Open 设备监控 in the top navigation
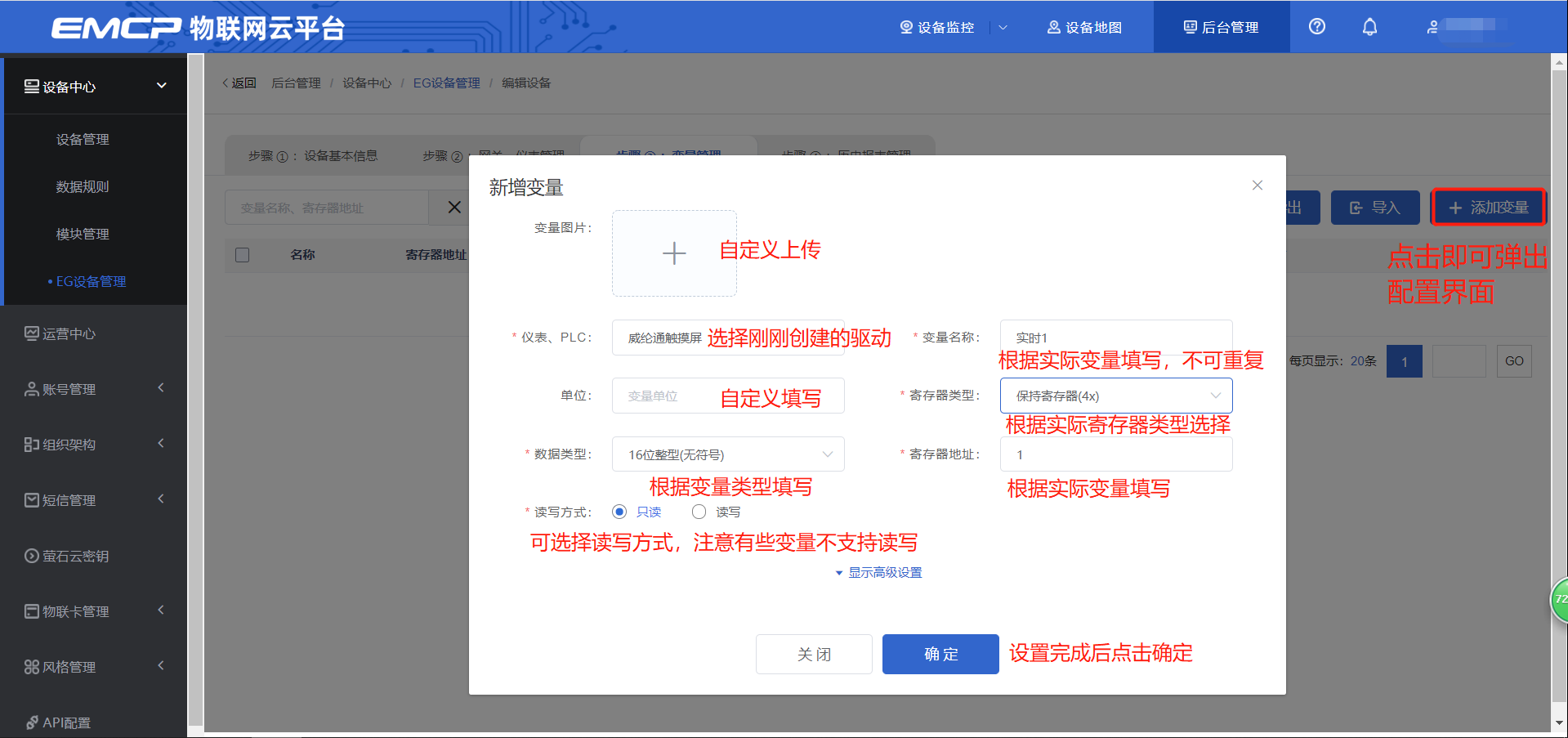 (x=937, y=27)
